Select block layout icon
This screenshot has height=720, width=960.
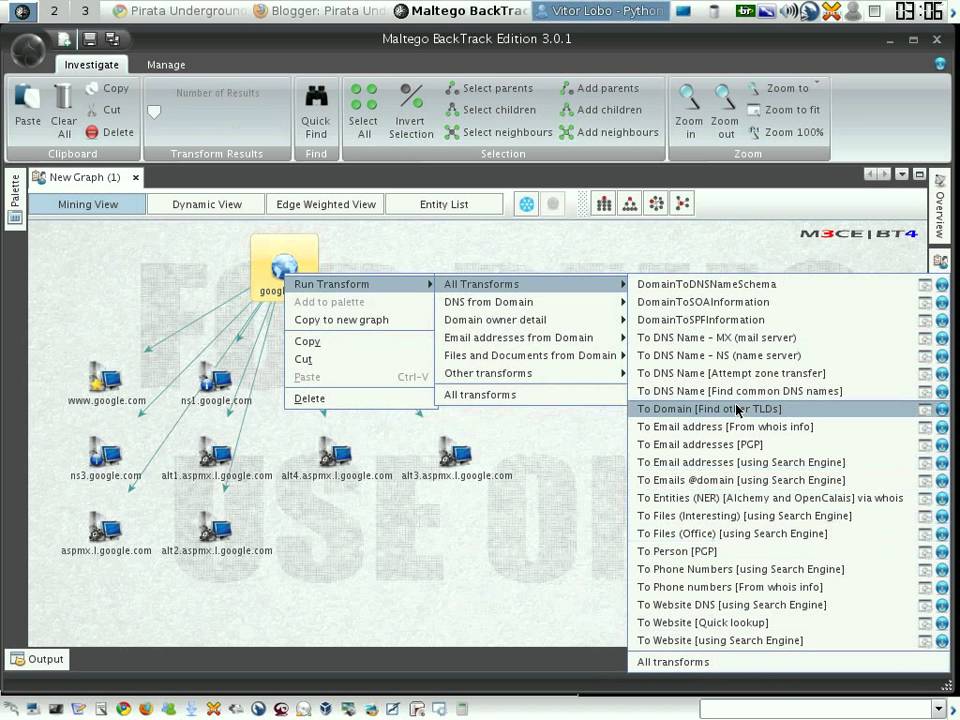(604, 204)
